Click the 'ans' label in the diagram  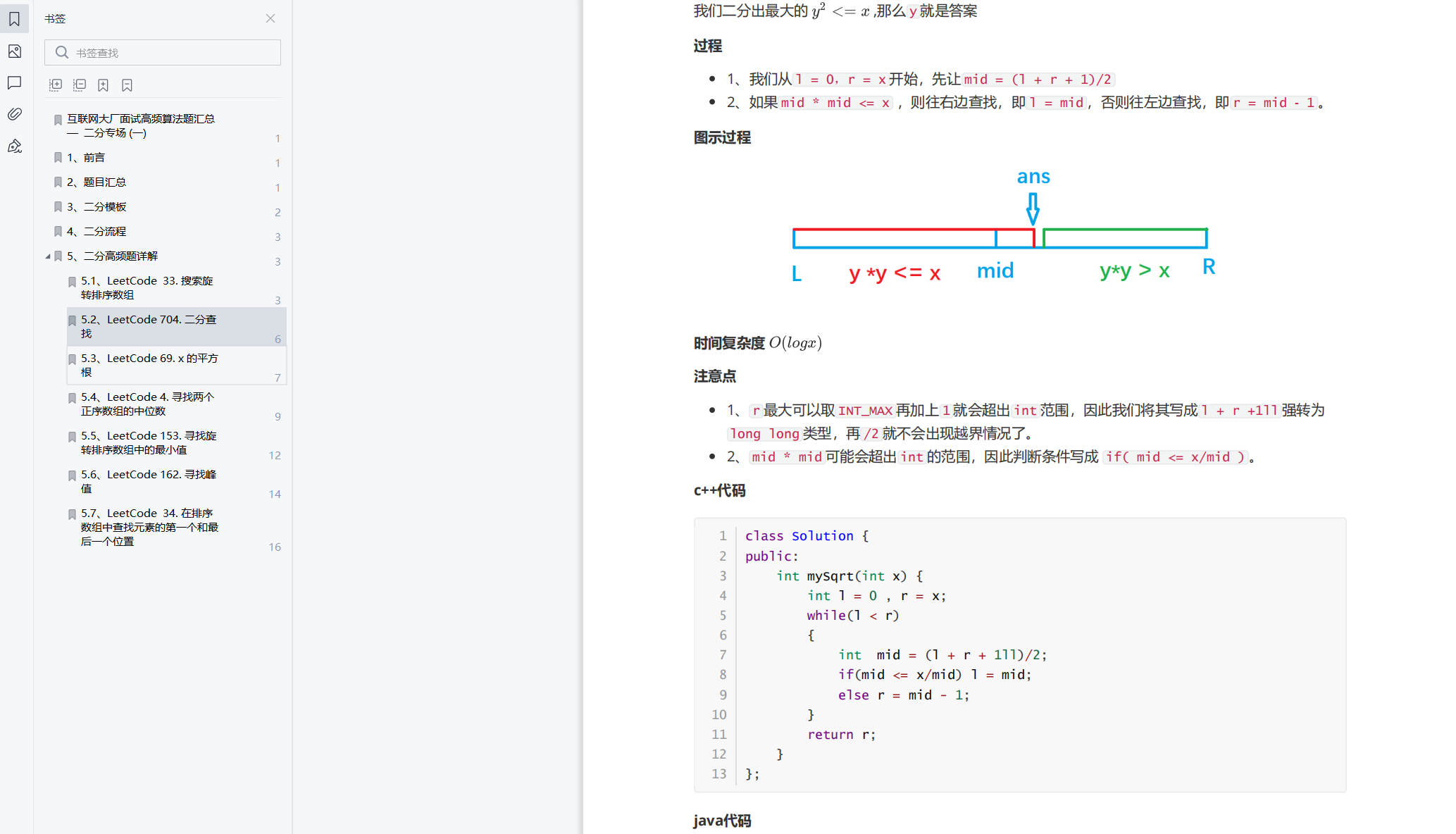[x=1033, y=177]
